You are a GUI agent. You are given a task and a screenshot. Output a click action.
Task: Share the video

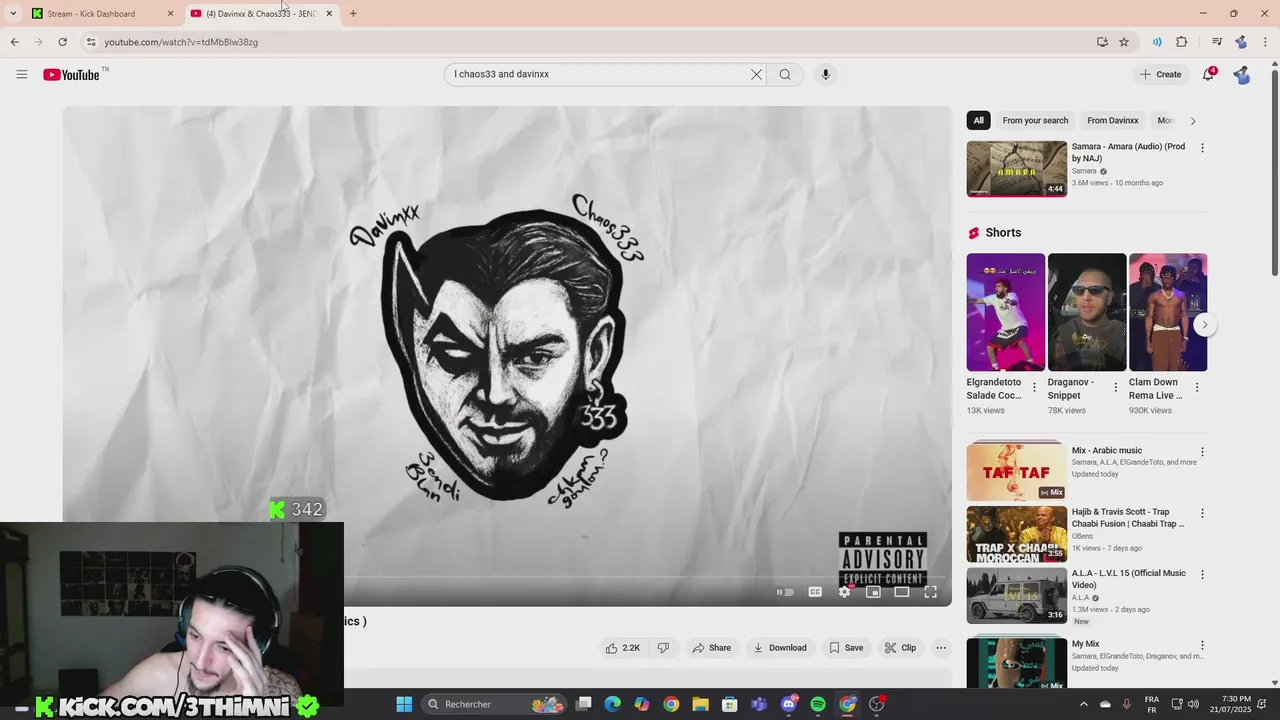pos(712,648)
